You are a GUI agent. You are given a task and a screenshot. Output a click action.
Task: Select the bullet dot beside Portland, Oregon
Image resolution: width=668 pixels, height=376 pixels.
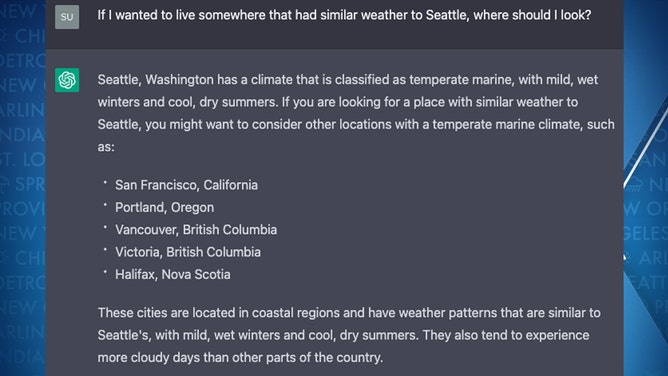click(105, 205)
